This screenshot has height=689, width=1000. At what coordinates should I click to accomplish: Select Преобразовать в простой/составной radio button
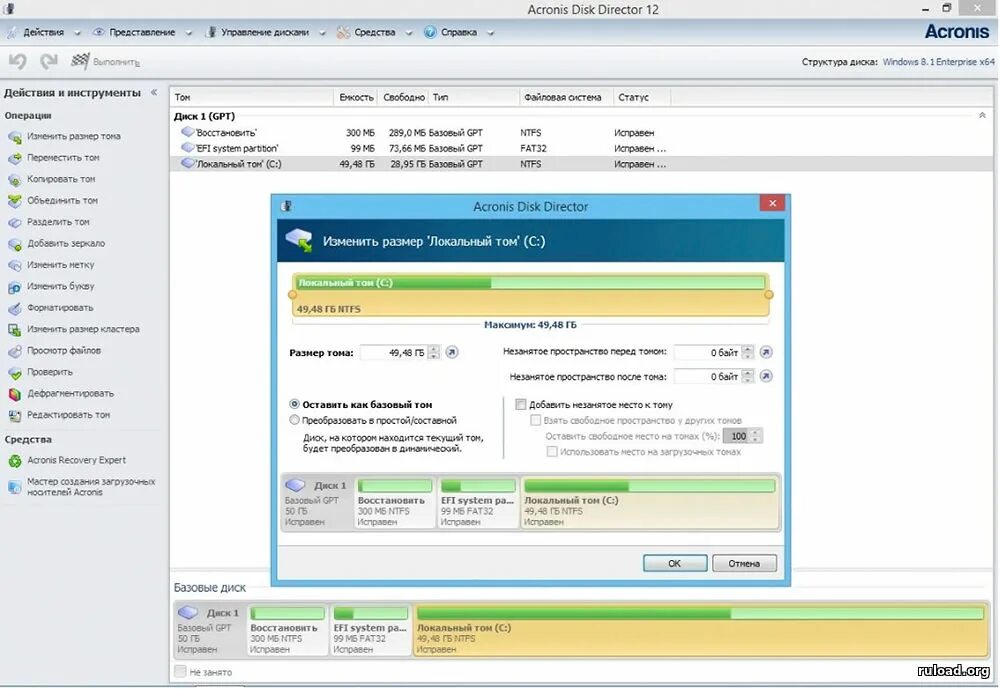(294, 420)
